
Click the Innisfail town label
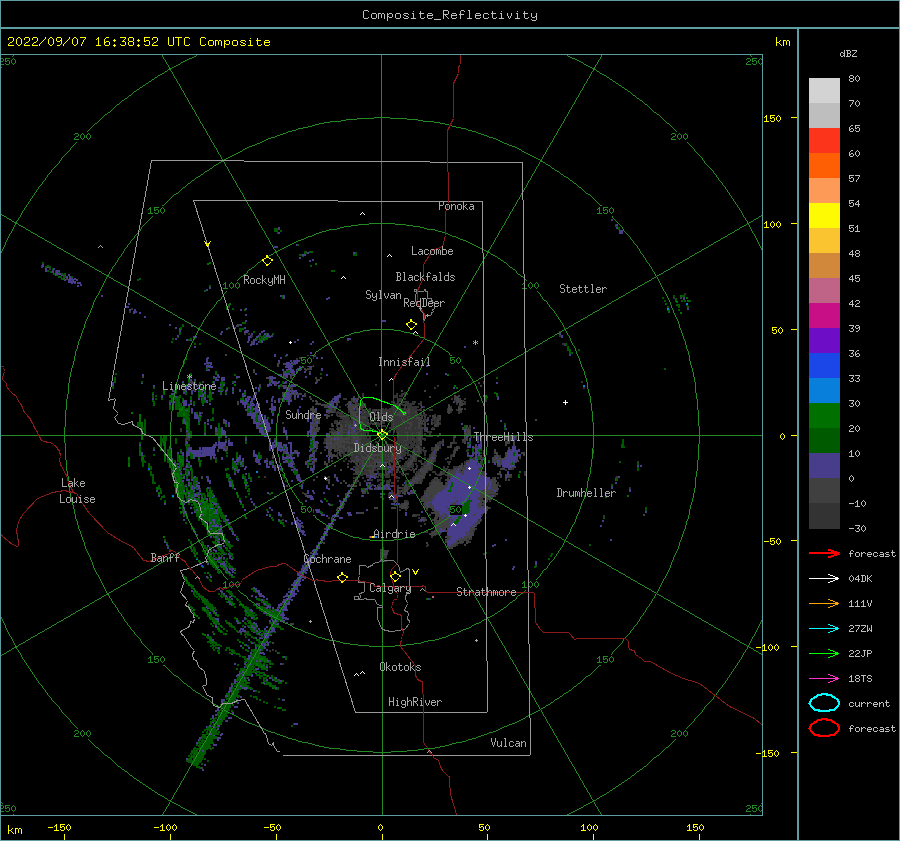click(404, 362)
